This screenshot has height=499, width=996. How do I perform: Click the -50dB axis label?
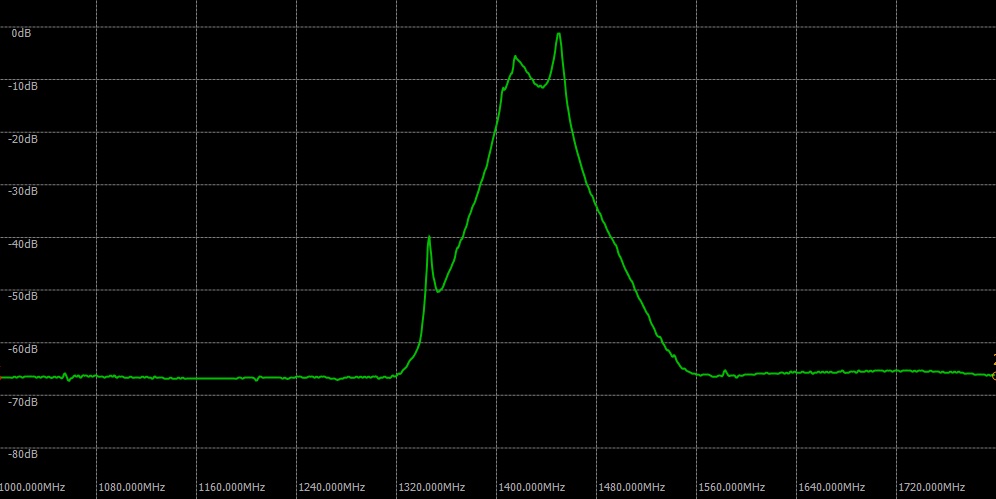23,296
